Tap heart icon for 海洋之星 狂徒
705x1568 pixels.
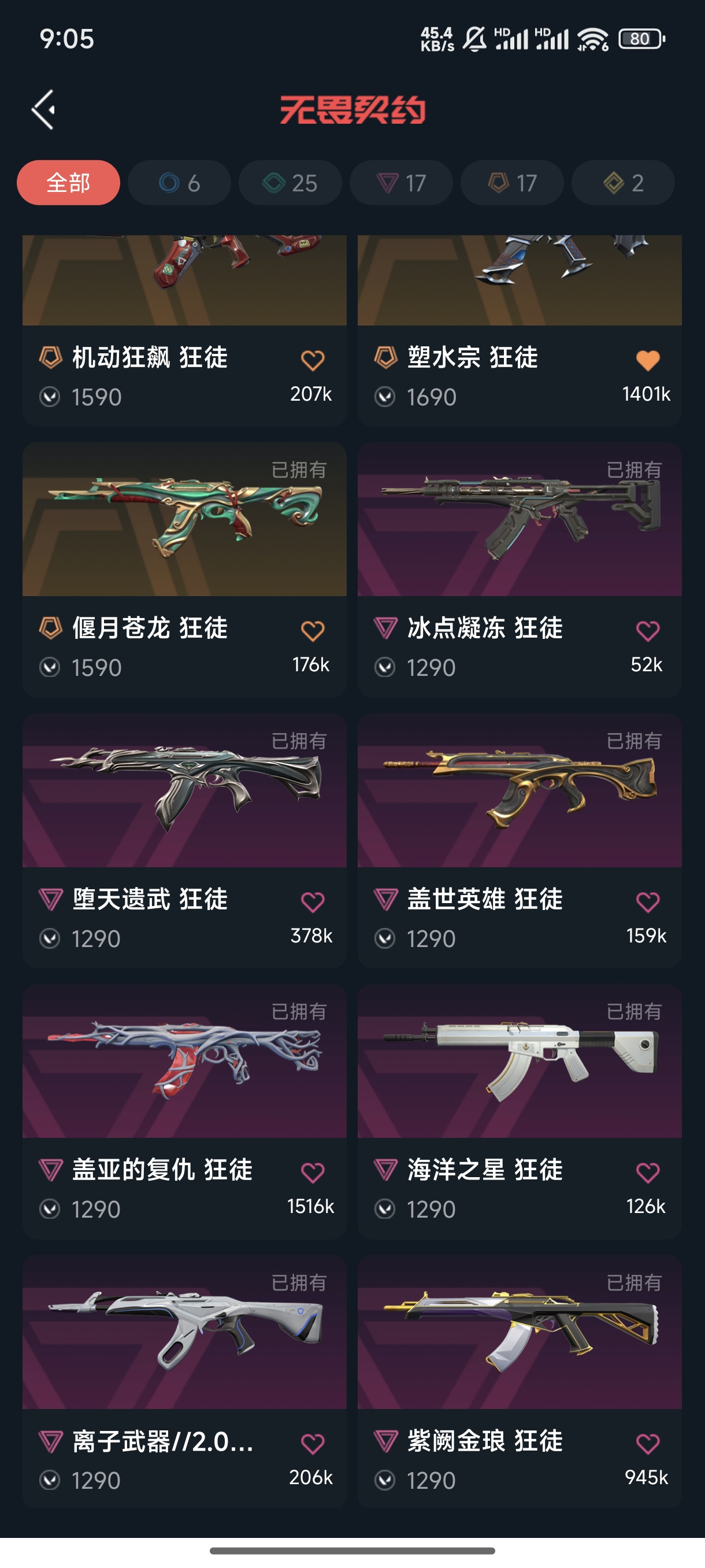(x=648, y=1173)
